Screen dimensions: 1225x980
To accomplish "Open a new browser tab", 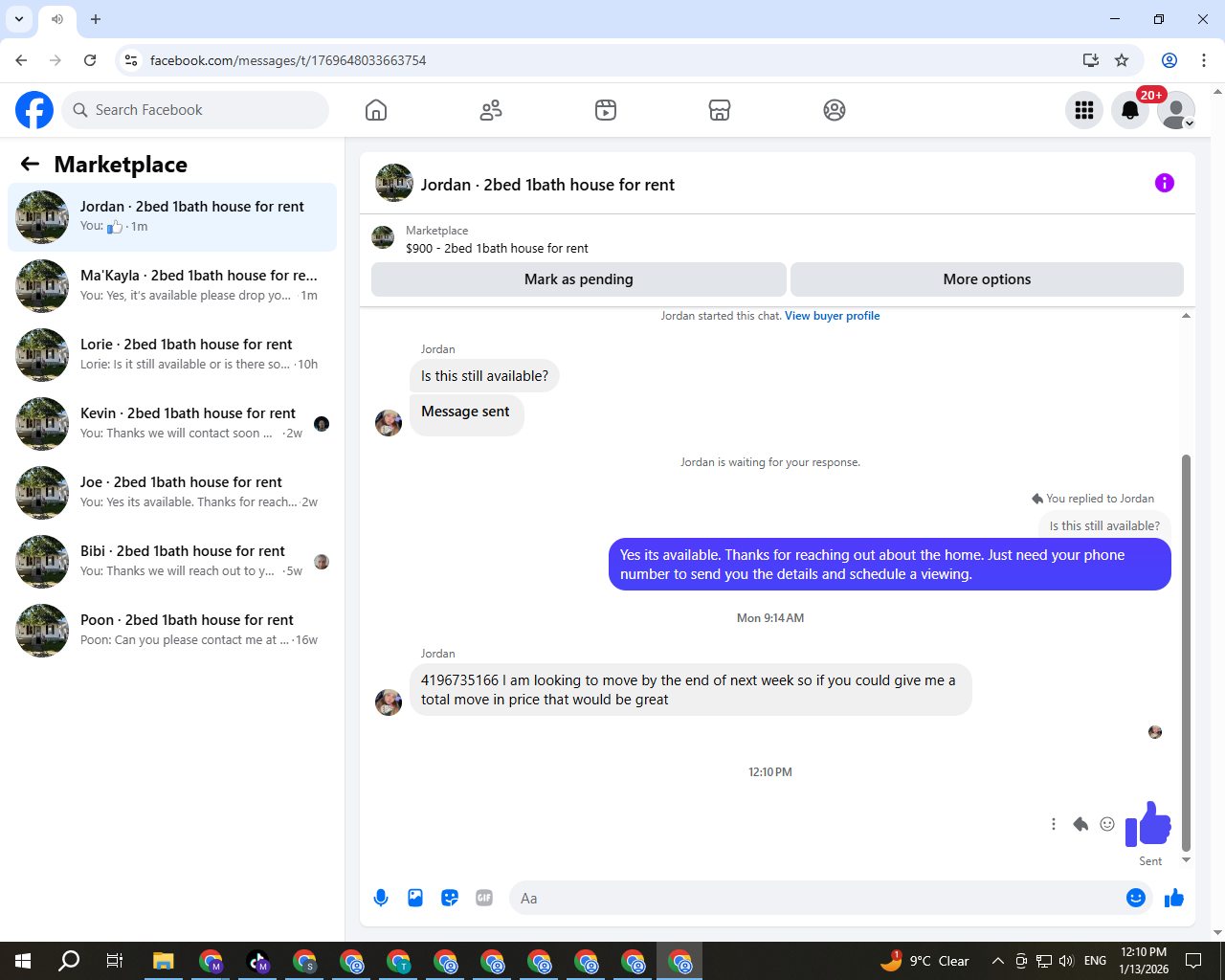I will pyautogui.click(x=96, y=19).
